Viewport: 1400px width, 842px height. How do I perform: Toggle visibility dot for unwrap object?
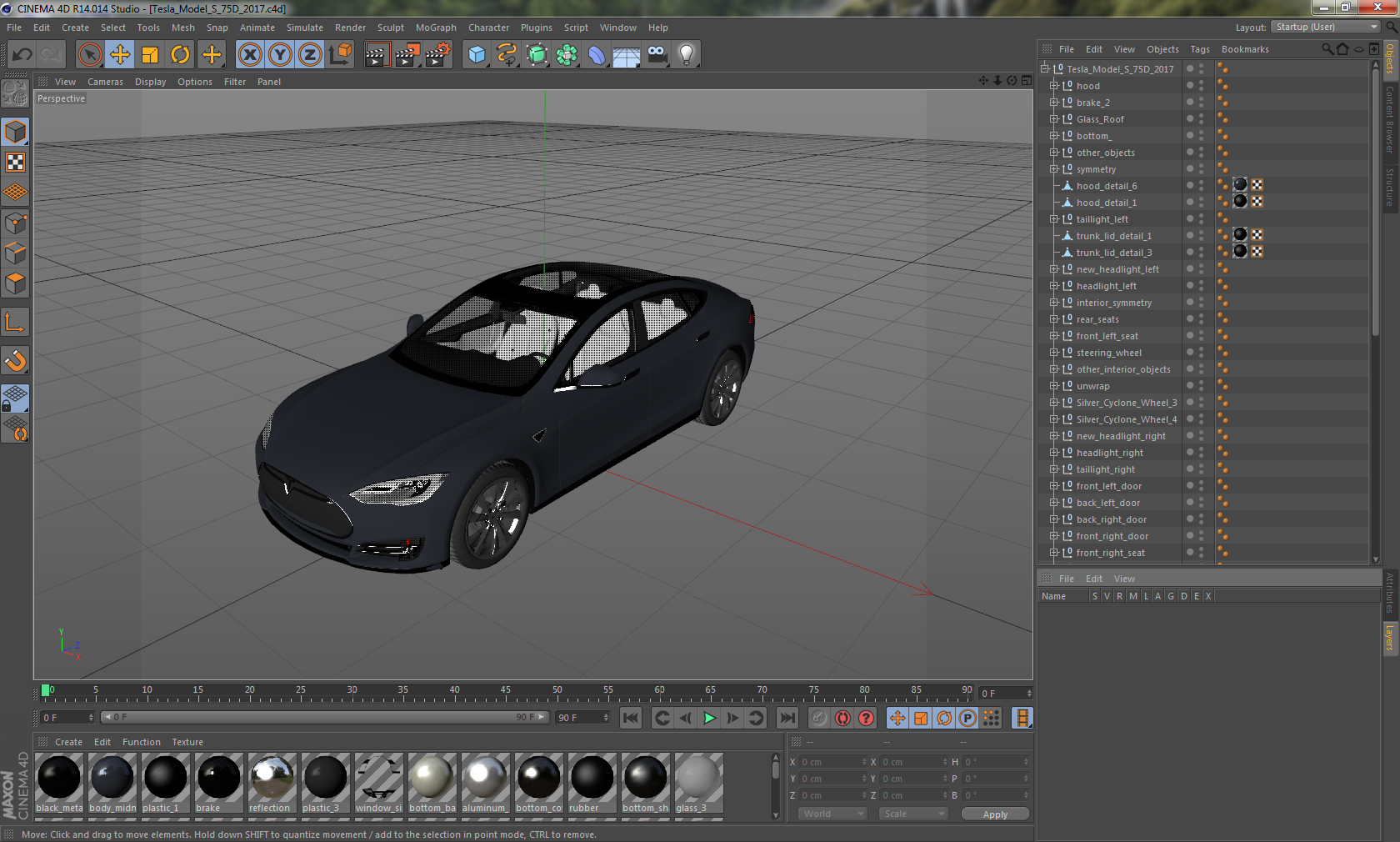pyautogui.click(x=1189, y=386)
